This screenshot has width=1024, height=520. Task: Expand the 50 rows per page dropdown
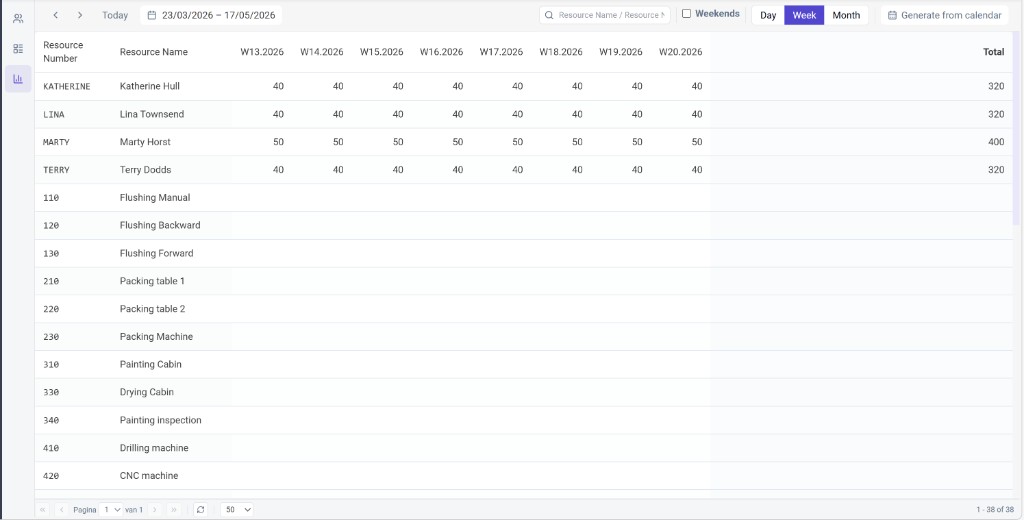click(x=237, y=509)
